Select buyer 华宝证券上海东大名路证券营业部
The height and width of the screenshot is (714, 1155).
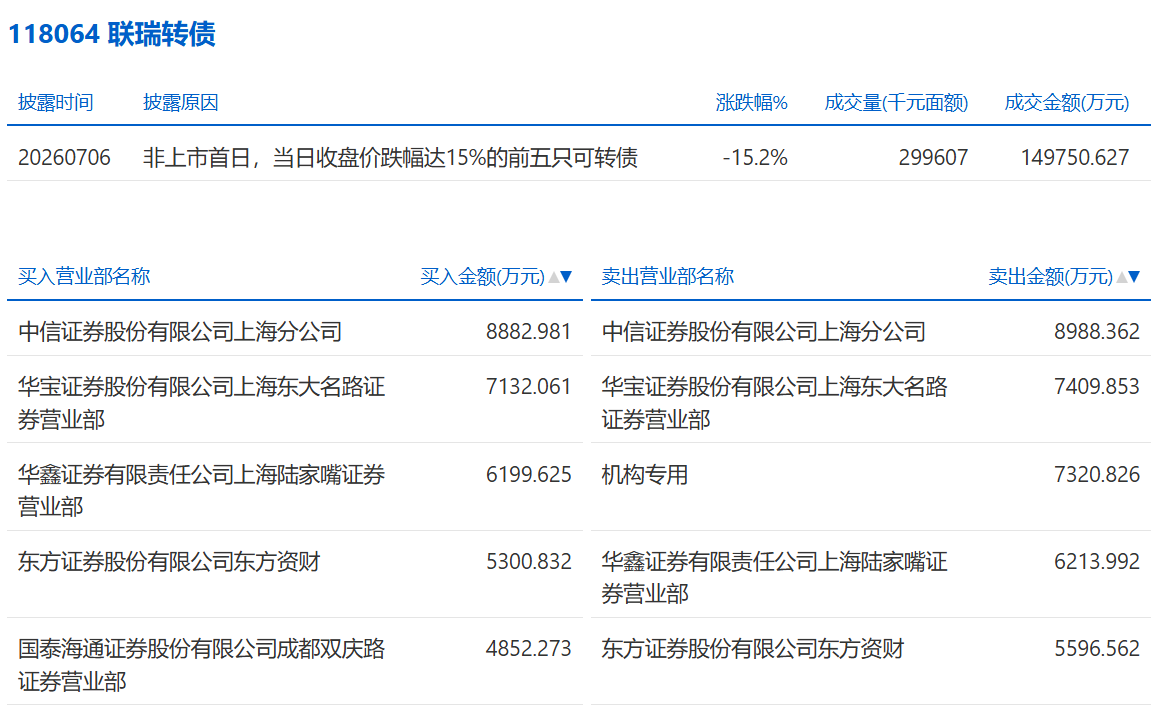click(x=201, y=402)
